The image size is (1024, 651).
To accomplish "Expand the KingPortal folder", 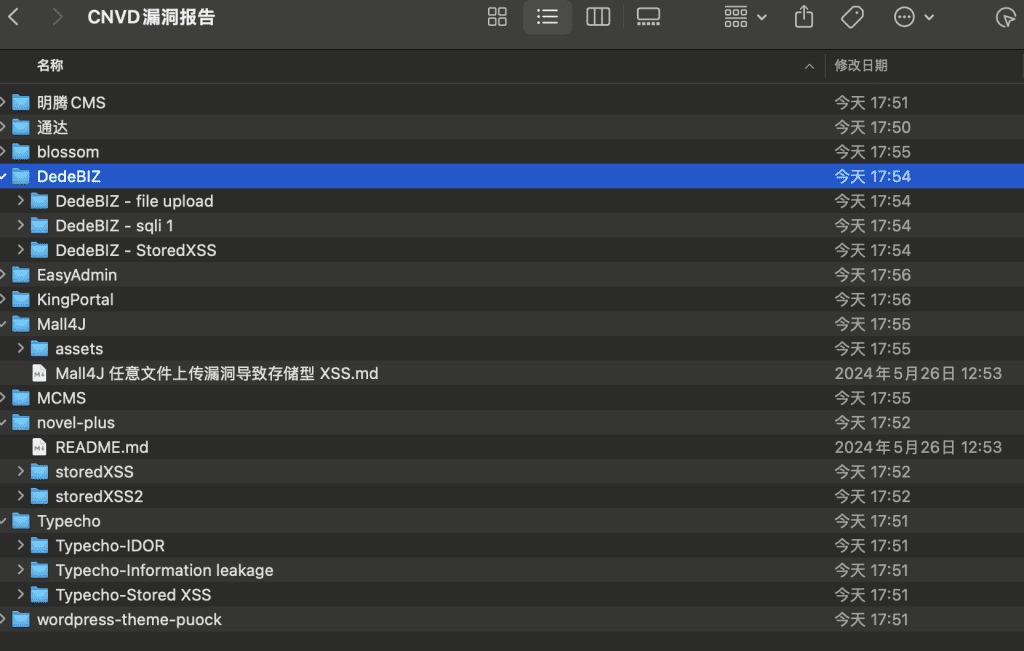I will tap(3, 299).
